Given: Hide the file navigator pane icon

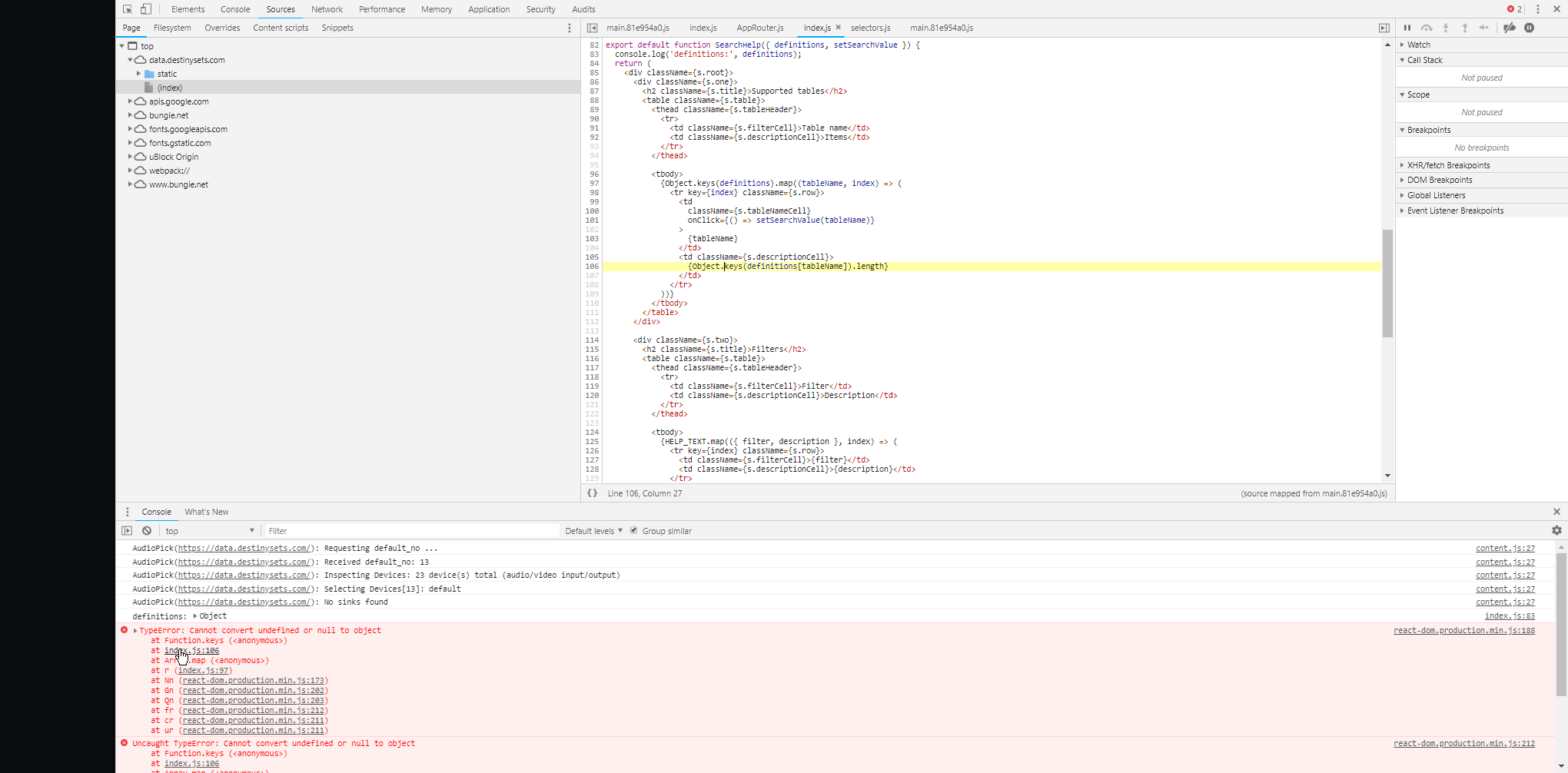Looking at the screenshot, I should 593,28.
